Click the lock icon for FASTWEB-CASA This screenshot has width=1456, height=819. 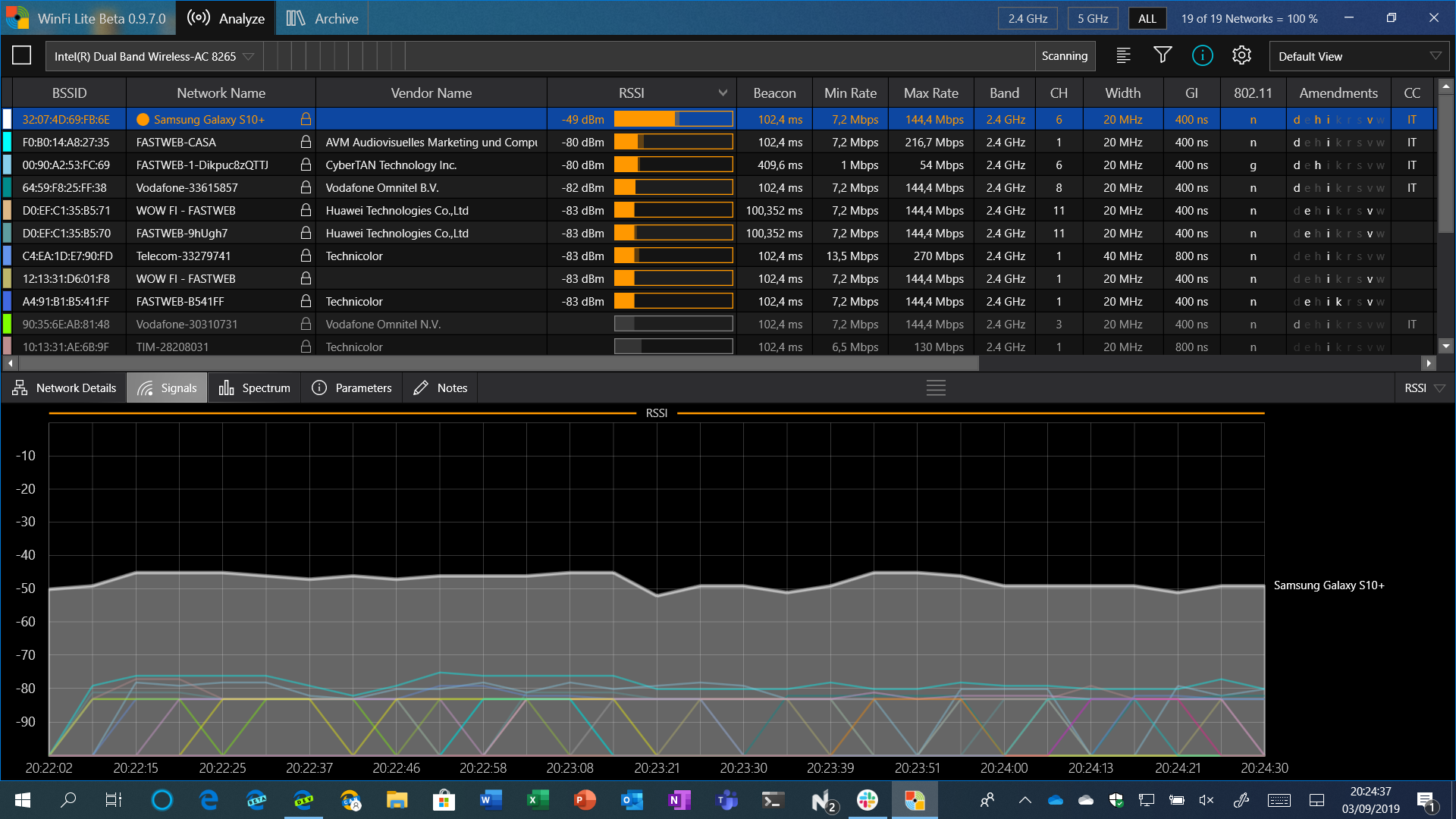click(306, 142)
